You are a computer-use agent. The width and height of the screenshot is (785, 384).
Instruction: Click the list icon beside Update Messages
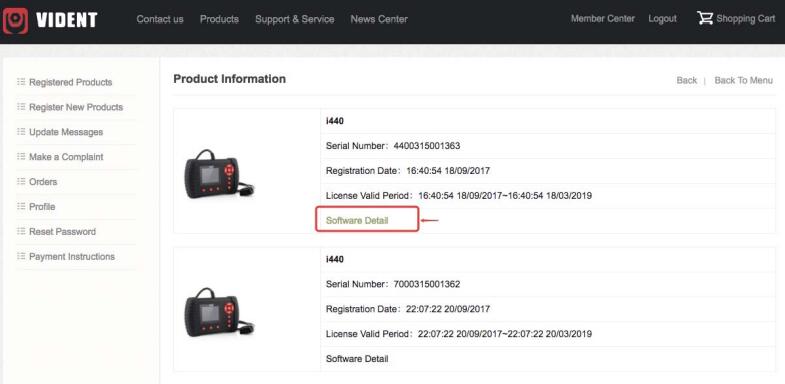(21, 132)
